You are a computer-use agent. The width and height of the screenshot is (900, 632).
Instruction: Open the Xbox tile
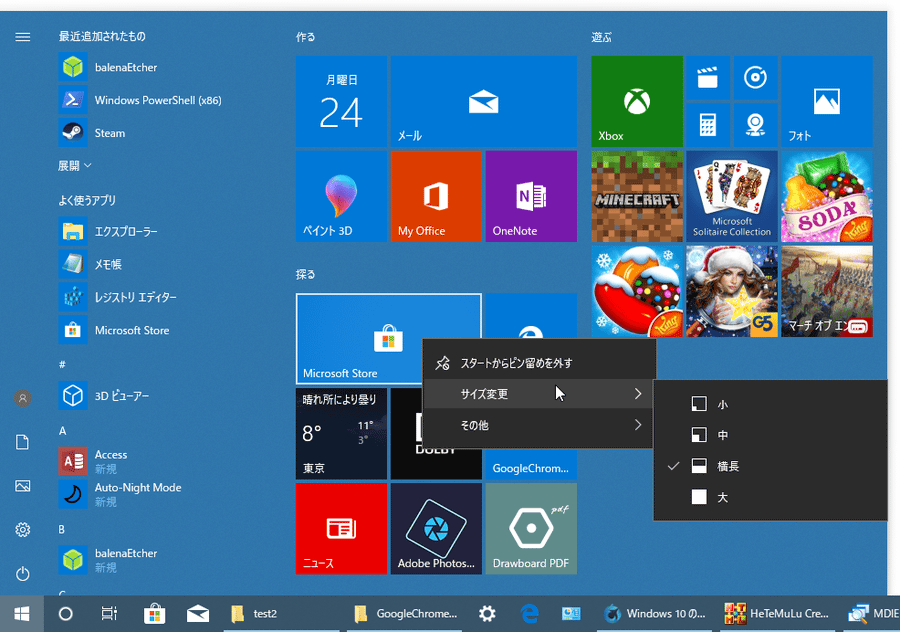tap(637, 101)
